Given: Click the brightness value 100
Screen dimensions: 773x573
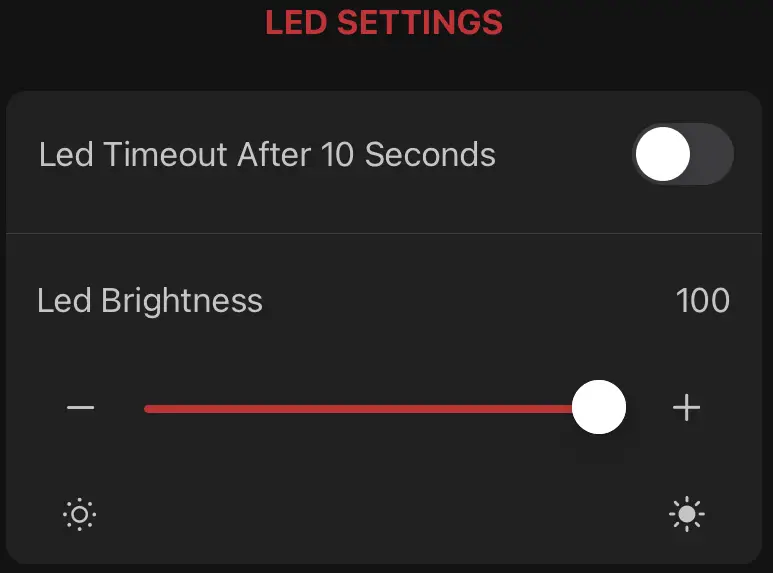Looking at the screenshot, I should click(702, 301).
